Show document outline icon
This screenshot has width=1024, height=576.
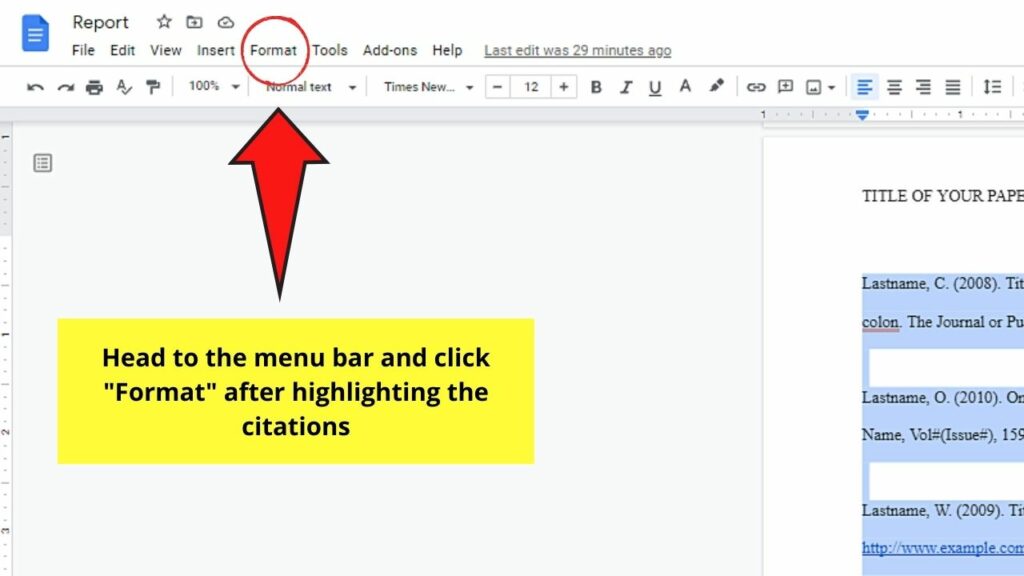pos(42,163)
